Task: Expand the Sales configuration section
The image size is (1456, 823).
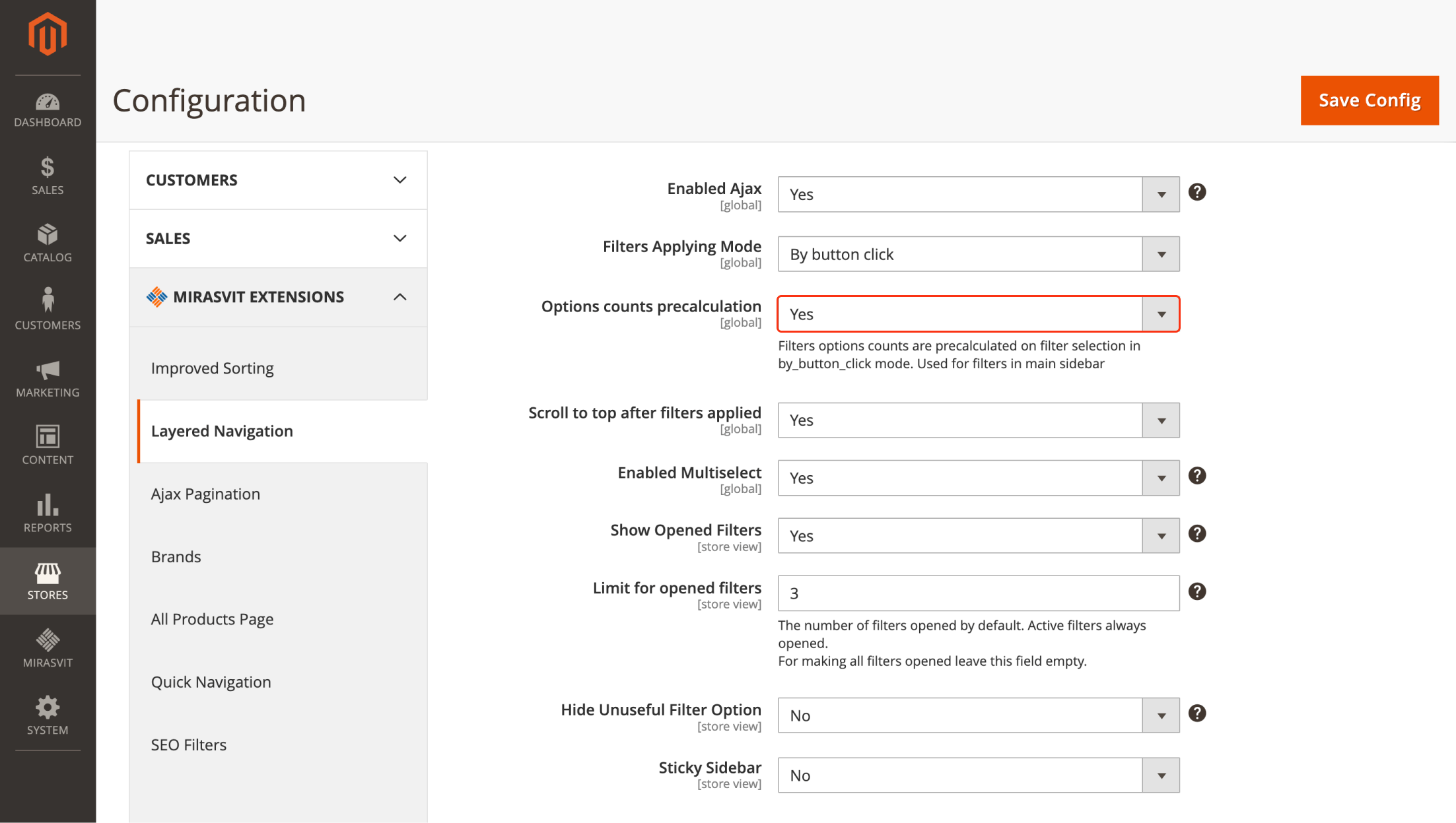Action: [x=278, y=238]
